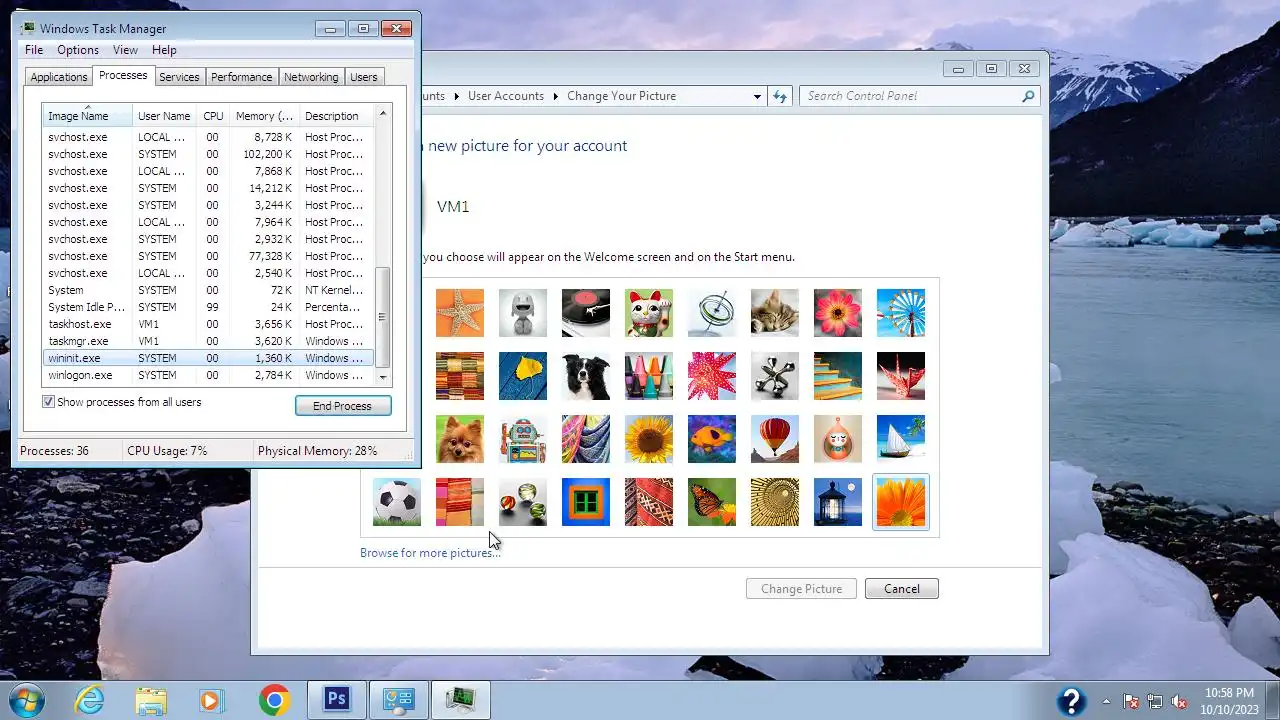This screenshot has height=720, width=1280.
Task: Open Windows Media Player taskbar icon
Action: (x=211, y=700)
